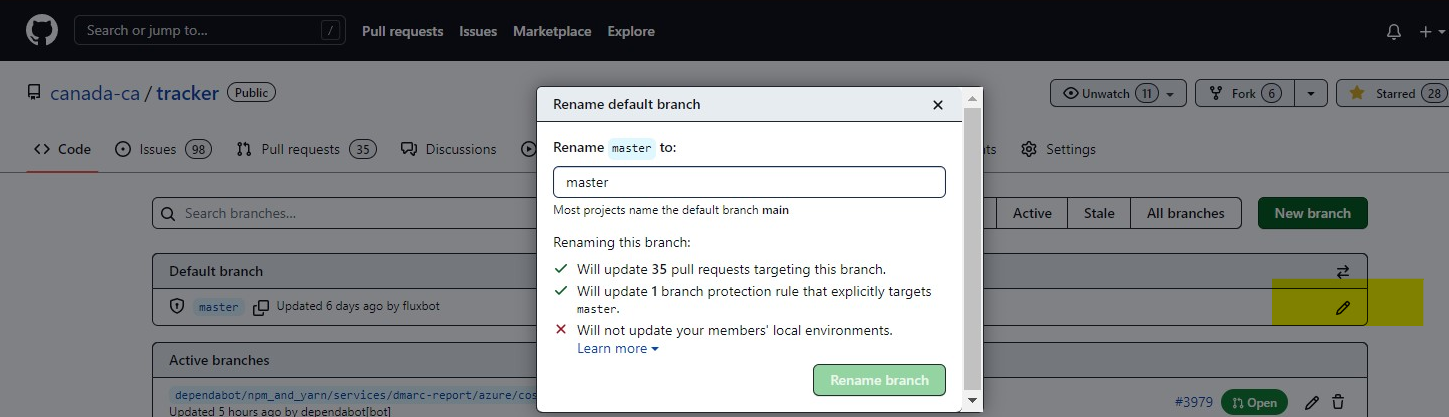Click the Public visibility badge

point(252,92)
